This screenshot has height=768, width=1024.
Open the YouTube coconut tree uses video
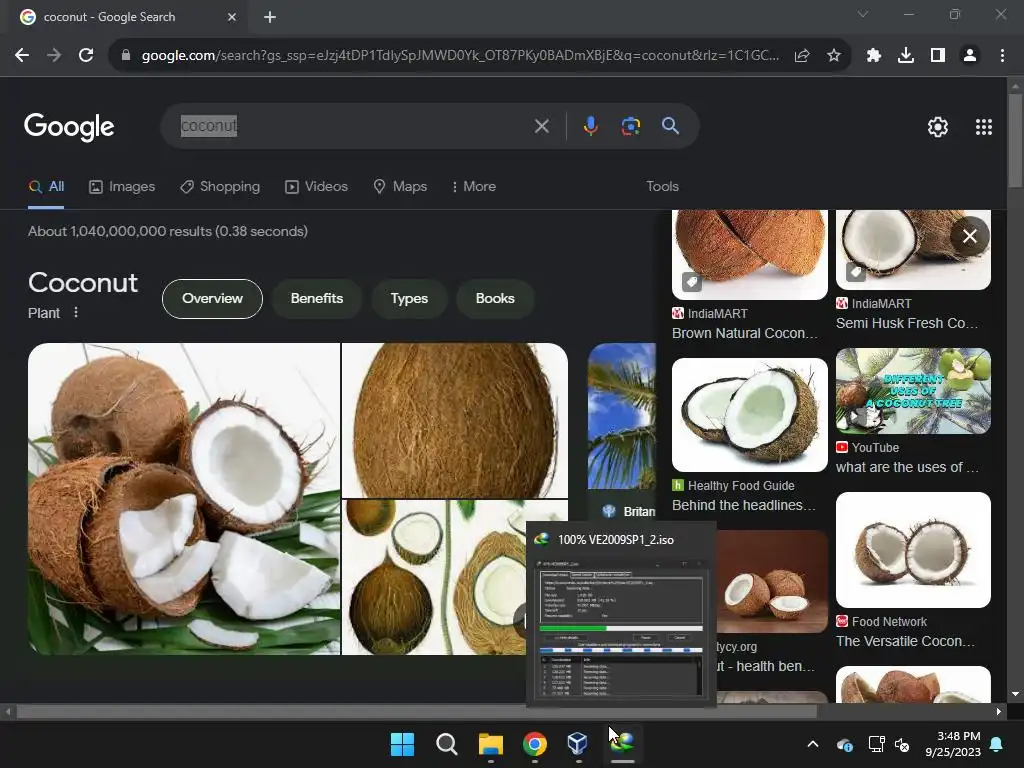click(913, 391)
